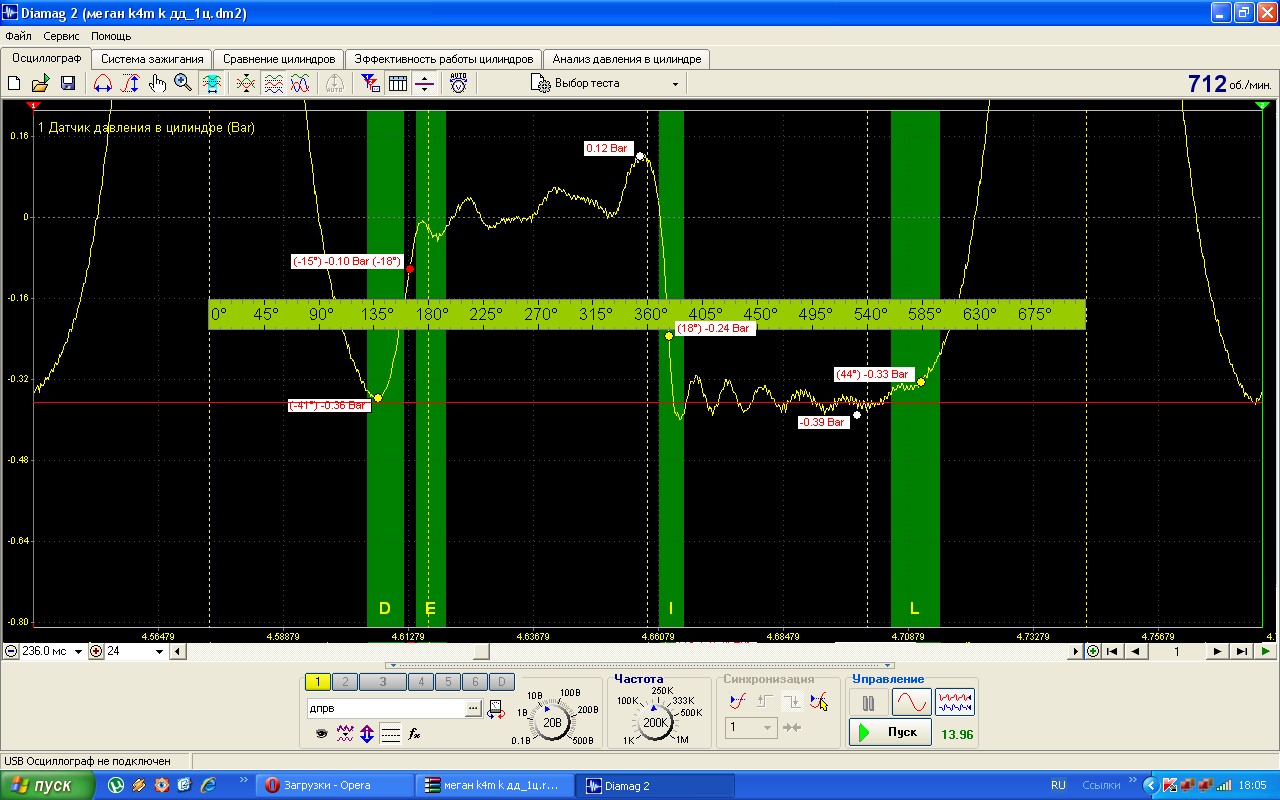Screen dimensions: 1280x800
Task: Select the horizontal measurement cursor tool
Action: pyautogui.click(x=102, y=84)
